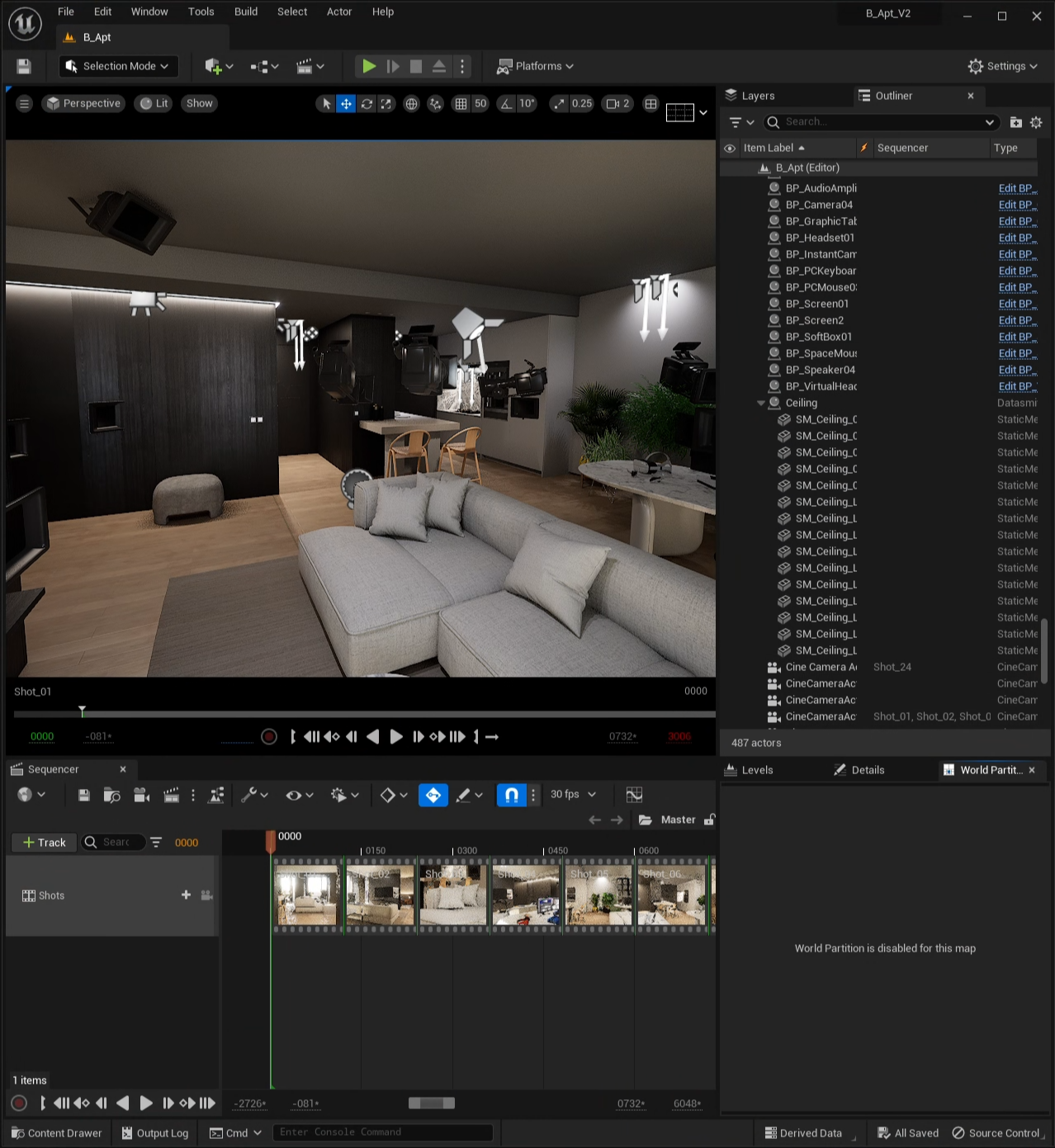
Task: Click Sequencer create camera icon
Action: point(141,795)
